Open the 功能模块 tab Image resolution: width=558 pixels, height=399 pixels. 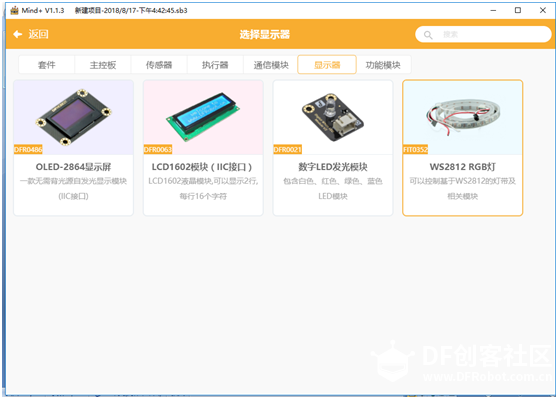tap(383, 65)
